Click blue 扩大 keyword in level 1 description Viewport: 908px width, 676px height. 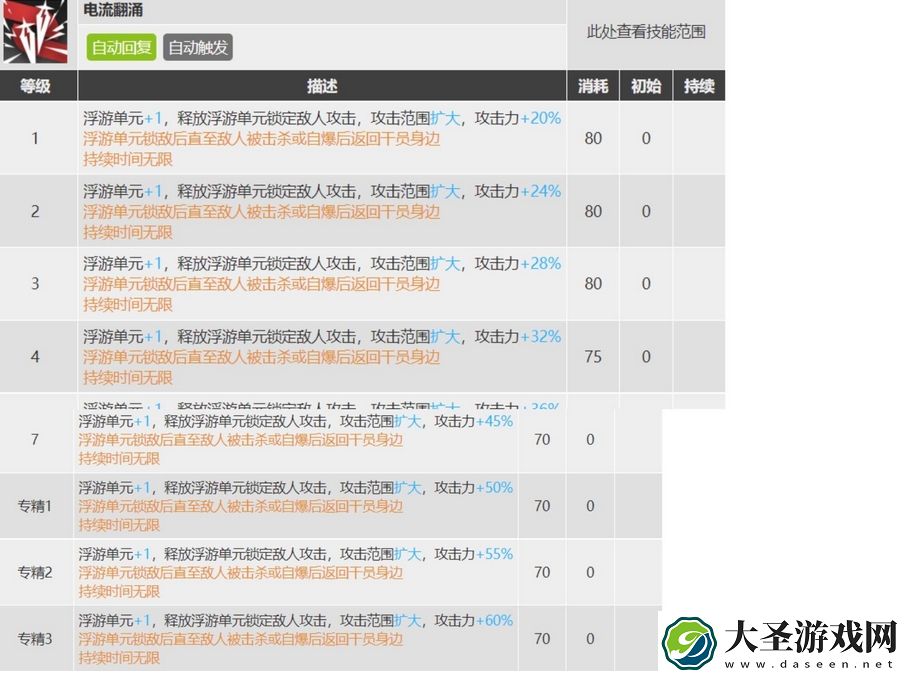445,118
